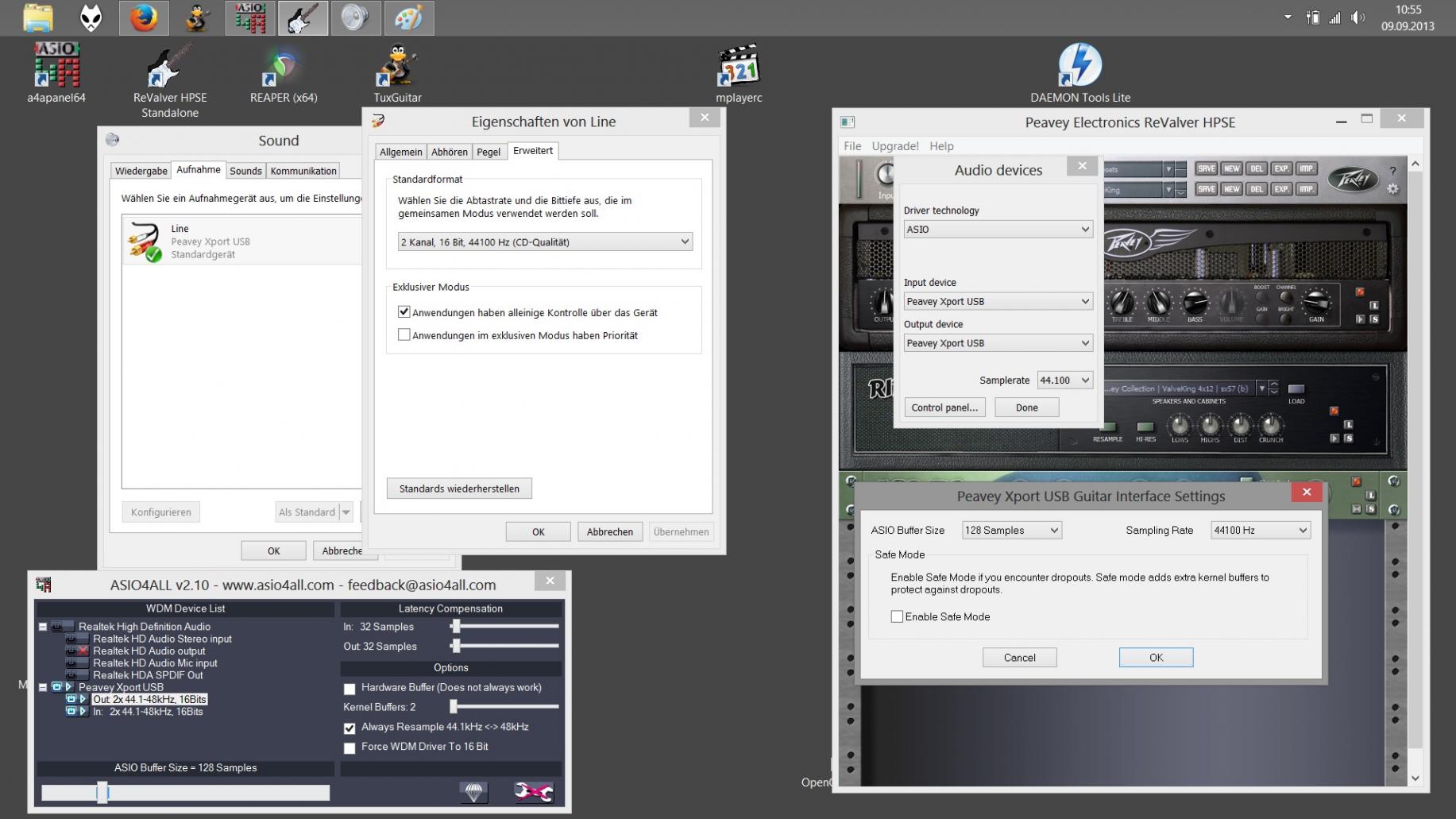Open the DAEMON Tools Lite desktop shortcut

click(1080, 72)
